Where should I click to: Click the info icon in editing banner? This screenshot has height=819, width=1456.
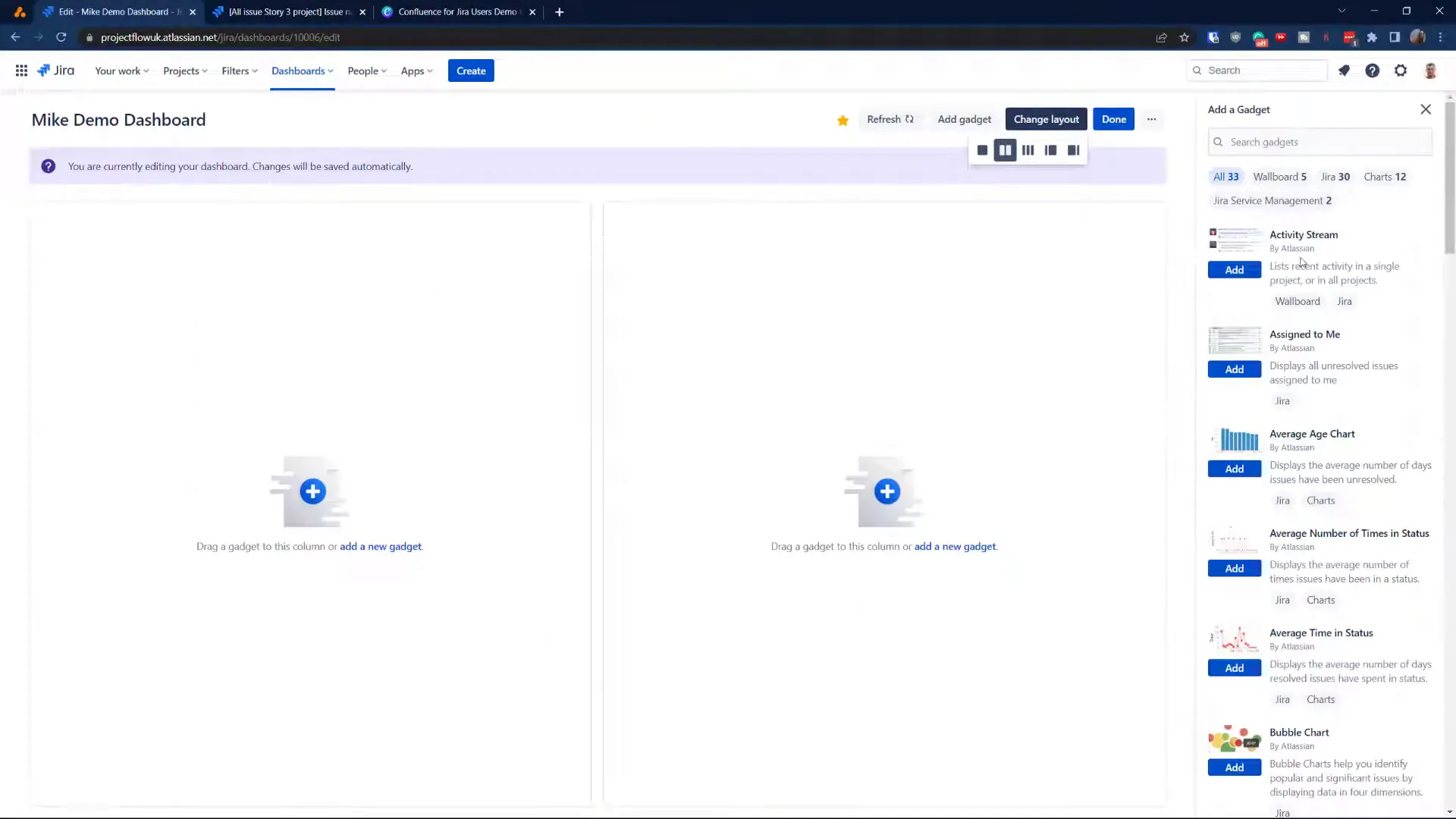tap(49, 166)
